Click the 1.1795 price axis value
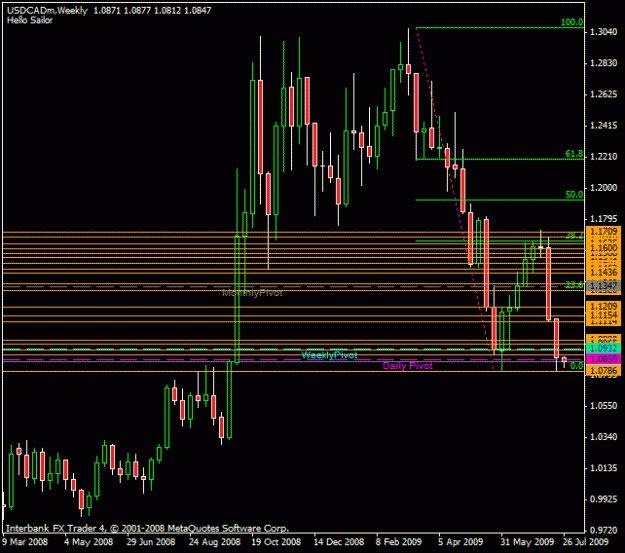 click(603, 219)
